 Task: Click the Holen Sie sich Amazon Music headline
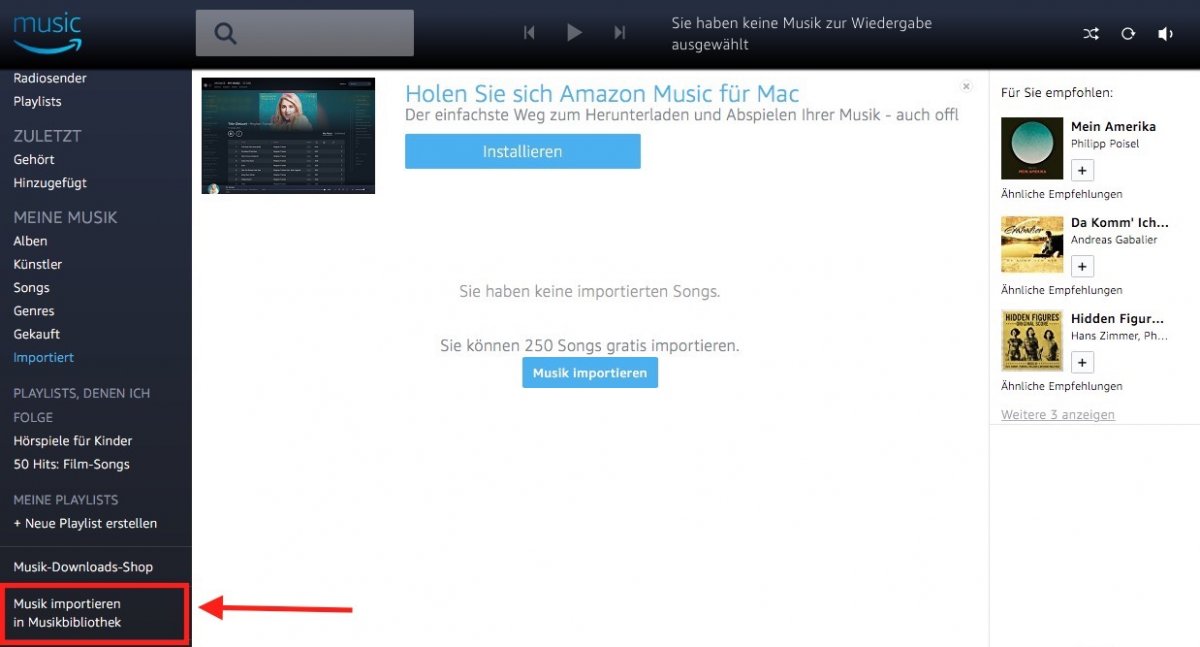click(602, 94)
